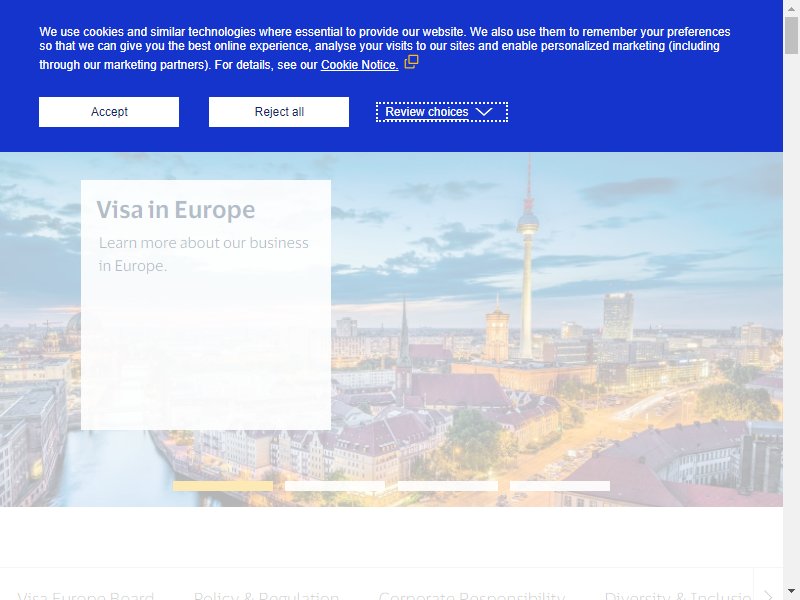Show the fourth carousel slide indicator
800x600 pixels.
560,486
